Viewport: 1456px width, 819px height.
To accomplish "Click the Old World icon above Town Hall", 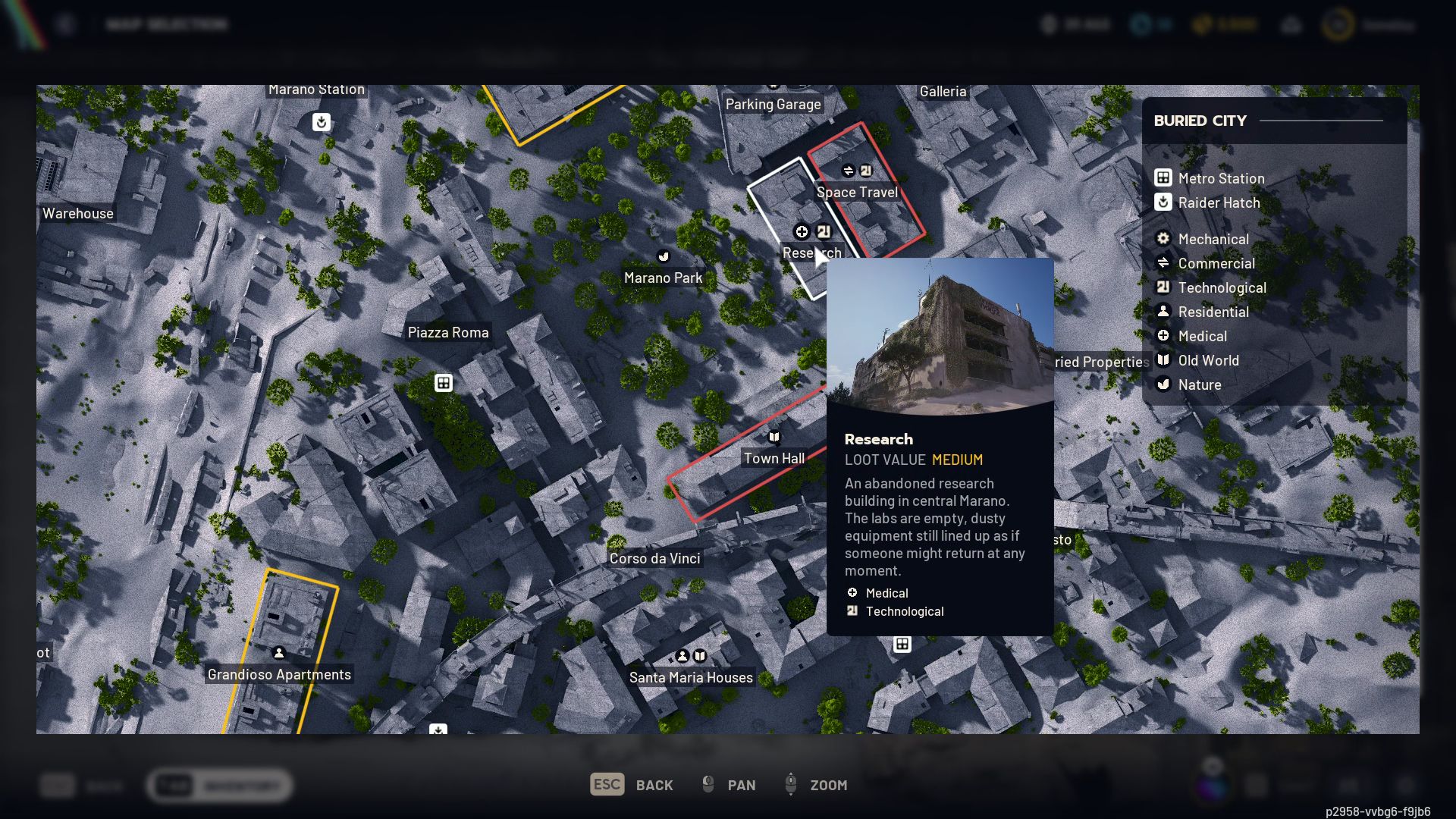I will tap(774, 437).
